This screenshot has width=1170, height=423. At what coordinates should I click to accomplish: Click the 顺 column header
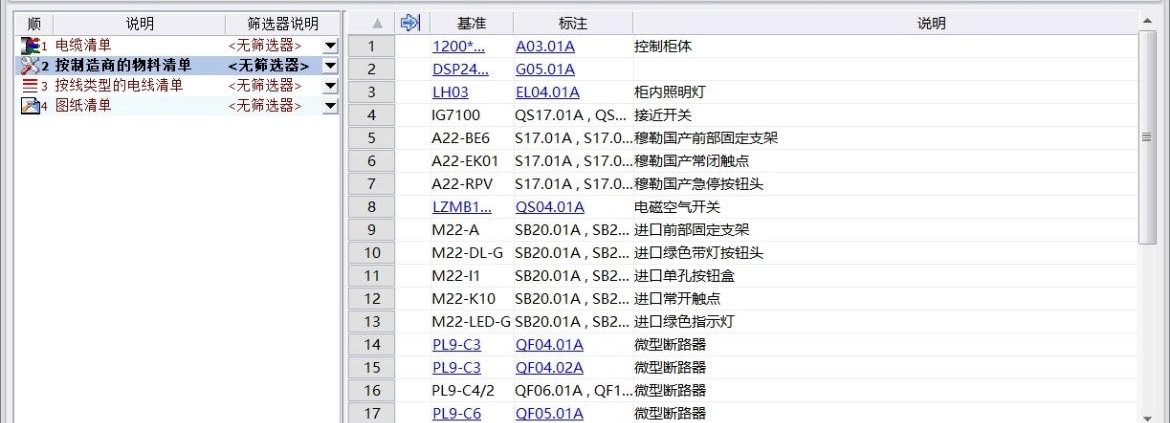[34, 24]
